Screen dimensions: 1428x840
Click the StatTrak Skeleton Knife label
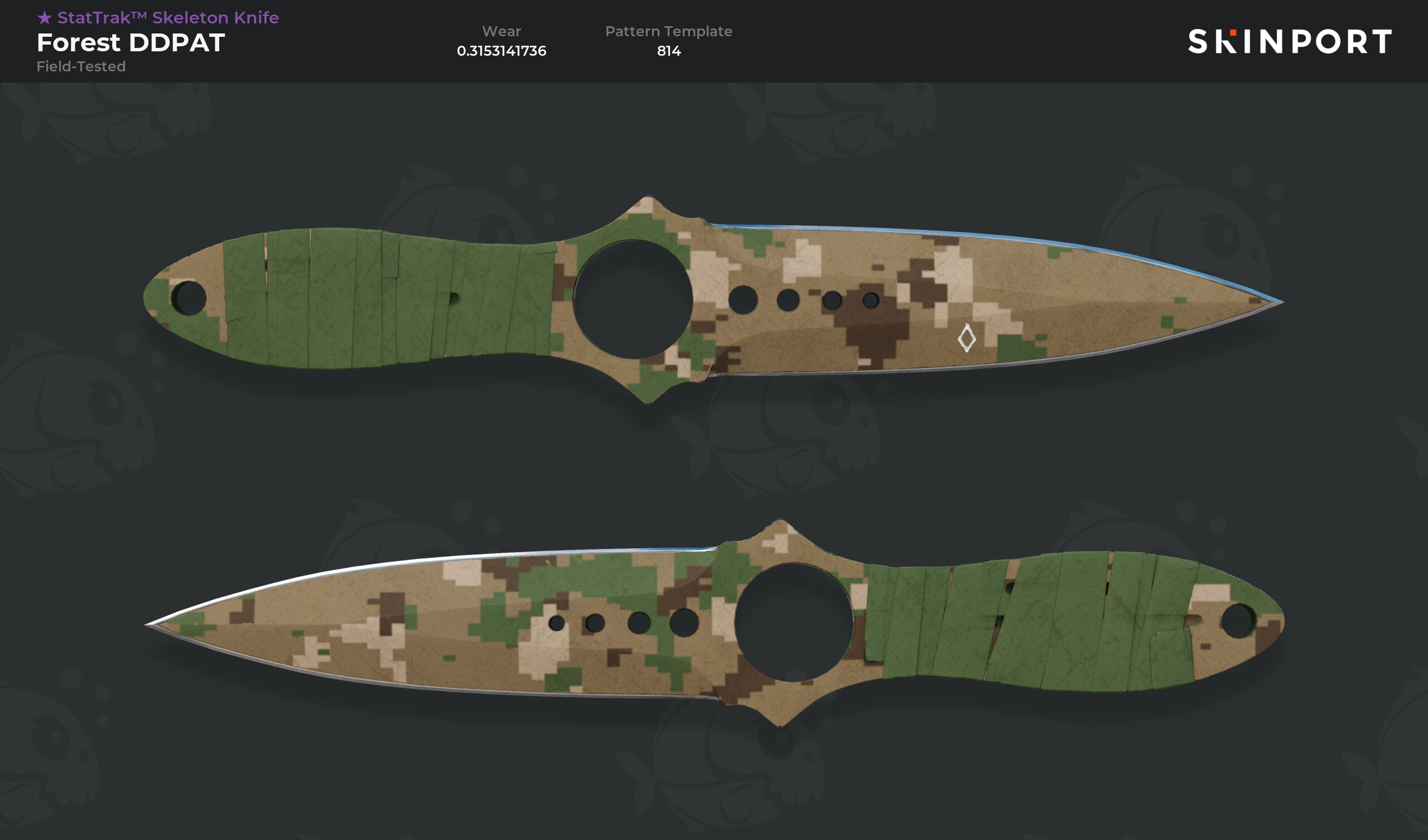pyautogui.click(x=168, y=18)
